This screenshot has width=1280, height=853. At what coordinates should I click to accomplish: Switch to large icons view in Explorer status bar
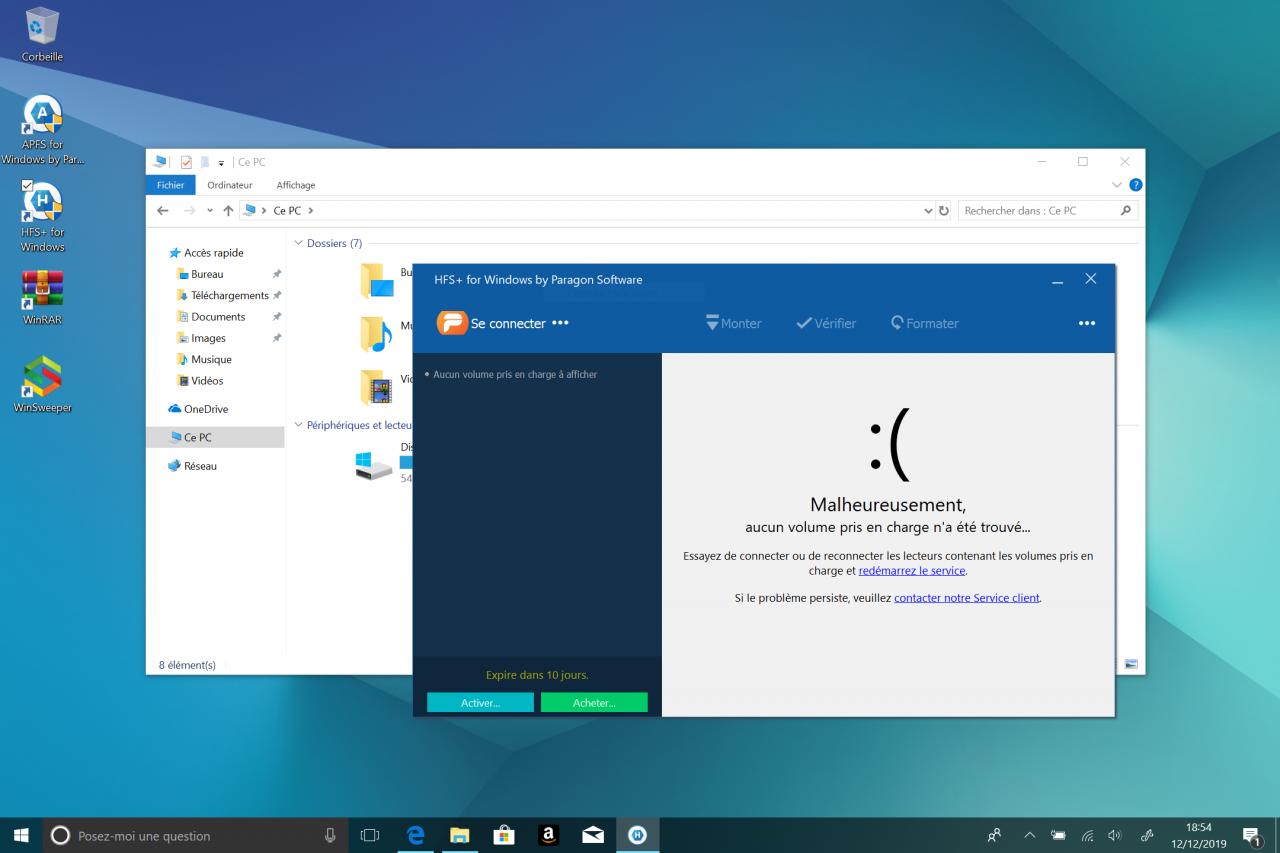point(1131,664)
